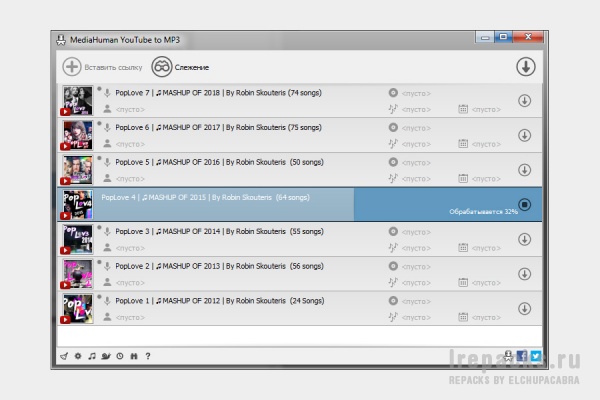Start all downloads with top-right arrow button
This screenshot has width=600, height=400.
click(x=526, y=67)
